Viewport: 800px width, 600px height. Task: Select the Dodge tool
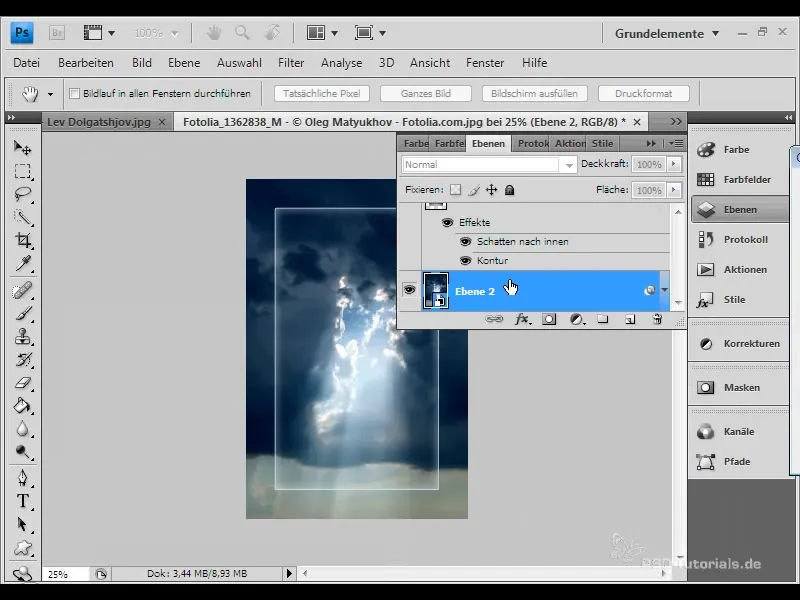(22, 452)
